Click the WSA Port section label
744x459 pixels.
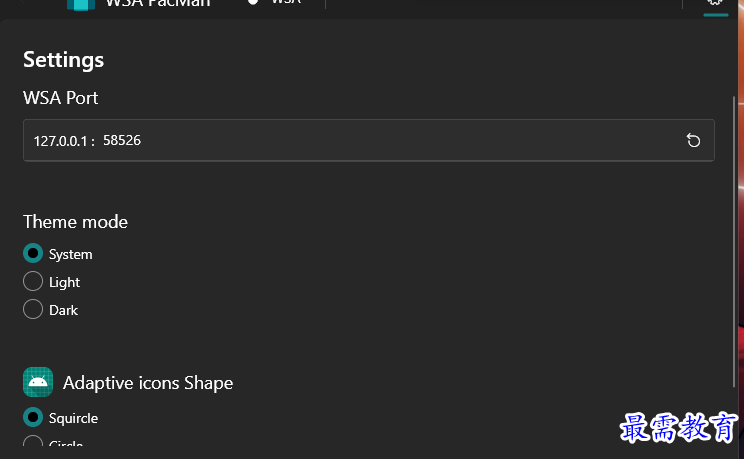click(60, 98)
